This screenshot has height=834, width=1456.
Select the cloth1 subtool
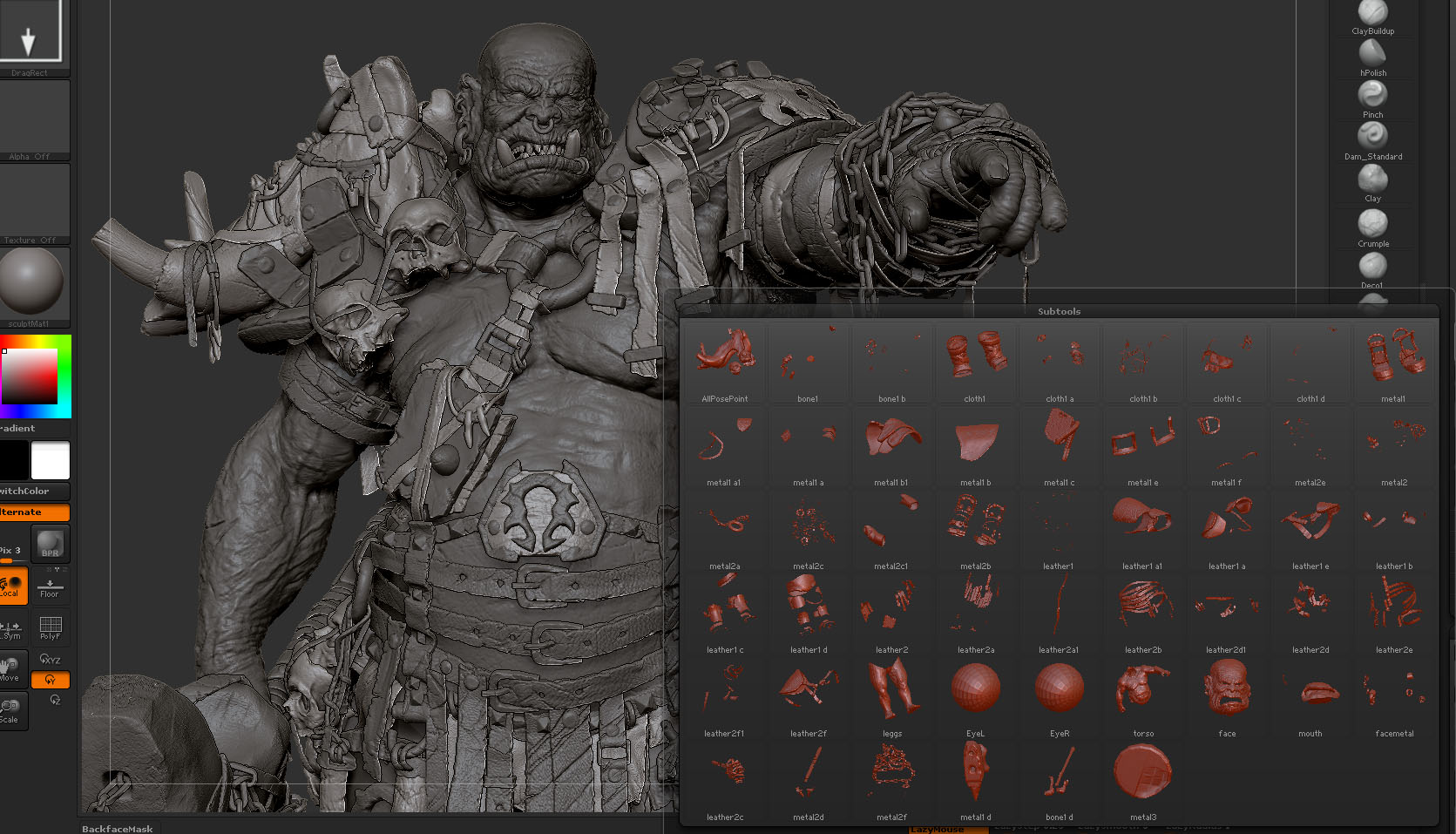[975, 363]
